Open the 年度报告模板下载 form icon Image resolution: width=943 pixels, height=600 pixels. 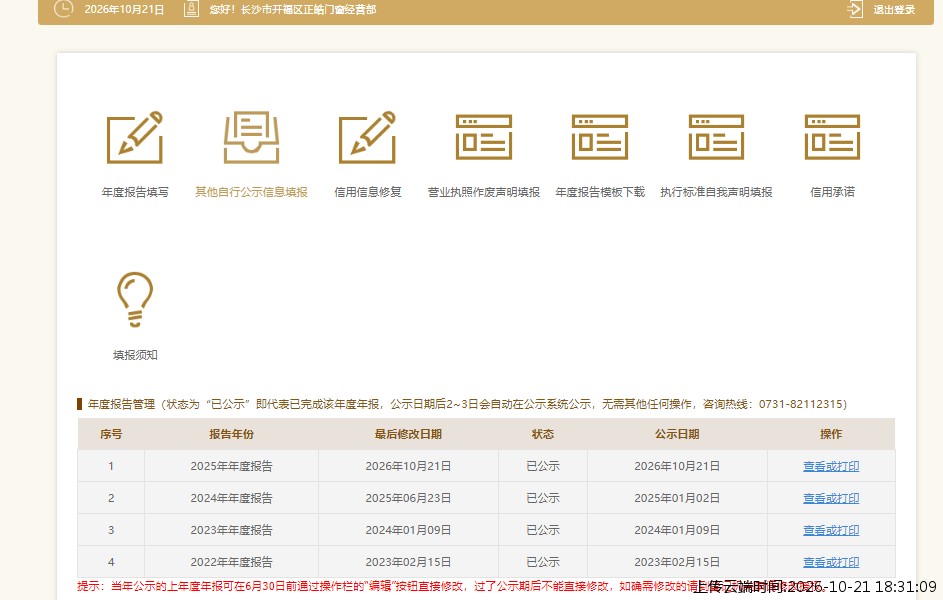click(600, 137)
